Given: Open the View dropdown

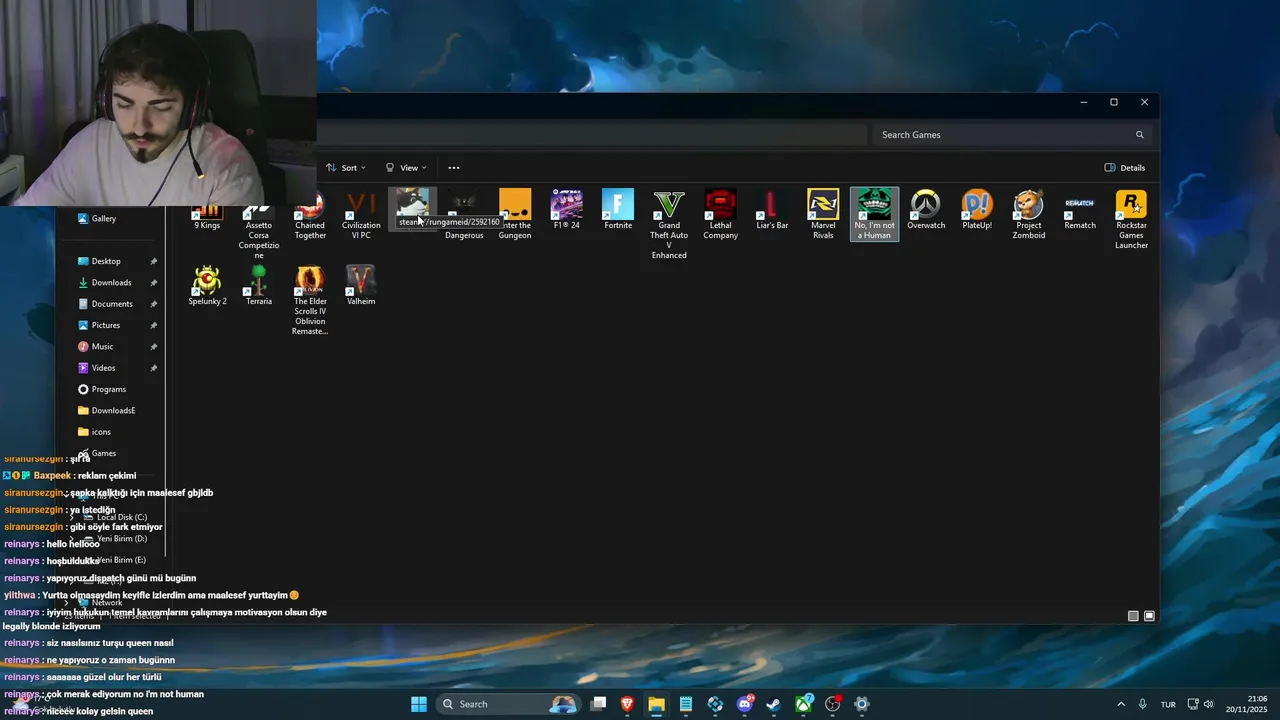Looking at the screenshot, I should pyautogui.click(x=406, y=168).
